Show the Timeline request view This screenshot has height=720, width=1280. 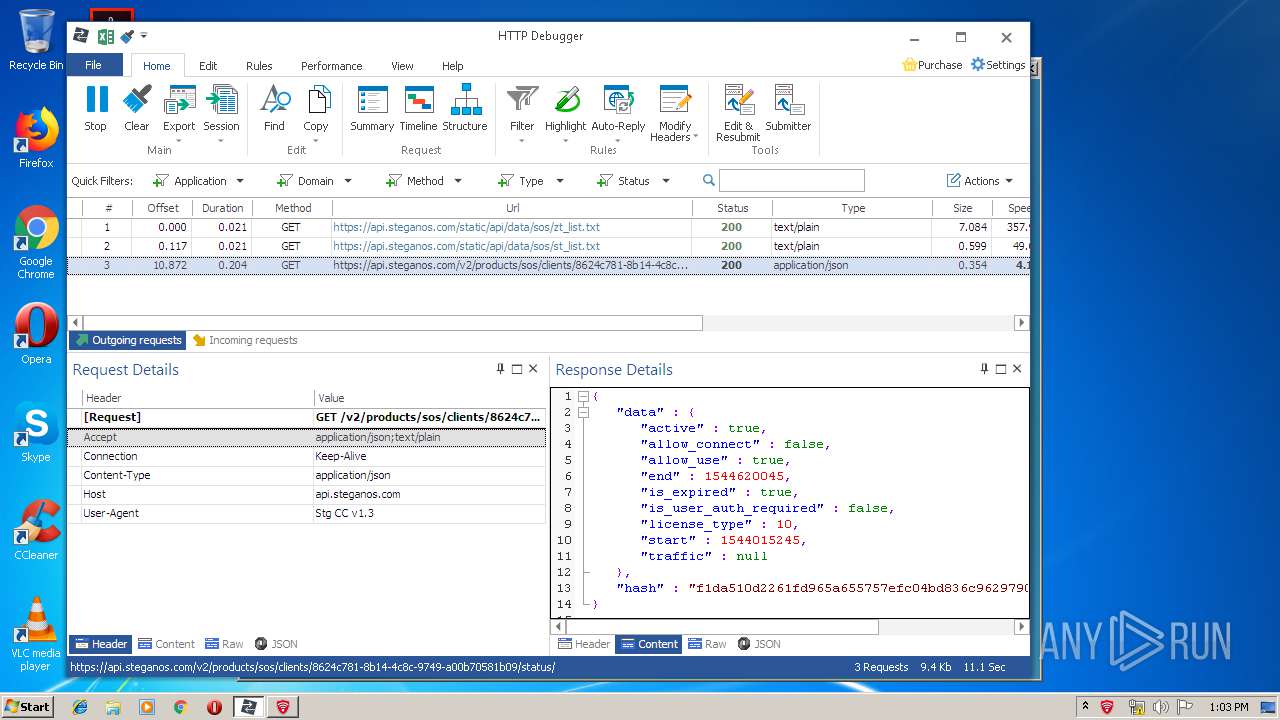(418, 109)
